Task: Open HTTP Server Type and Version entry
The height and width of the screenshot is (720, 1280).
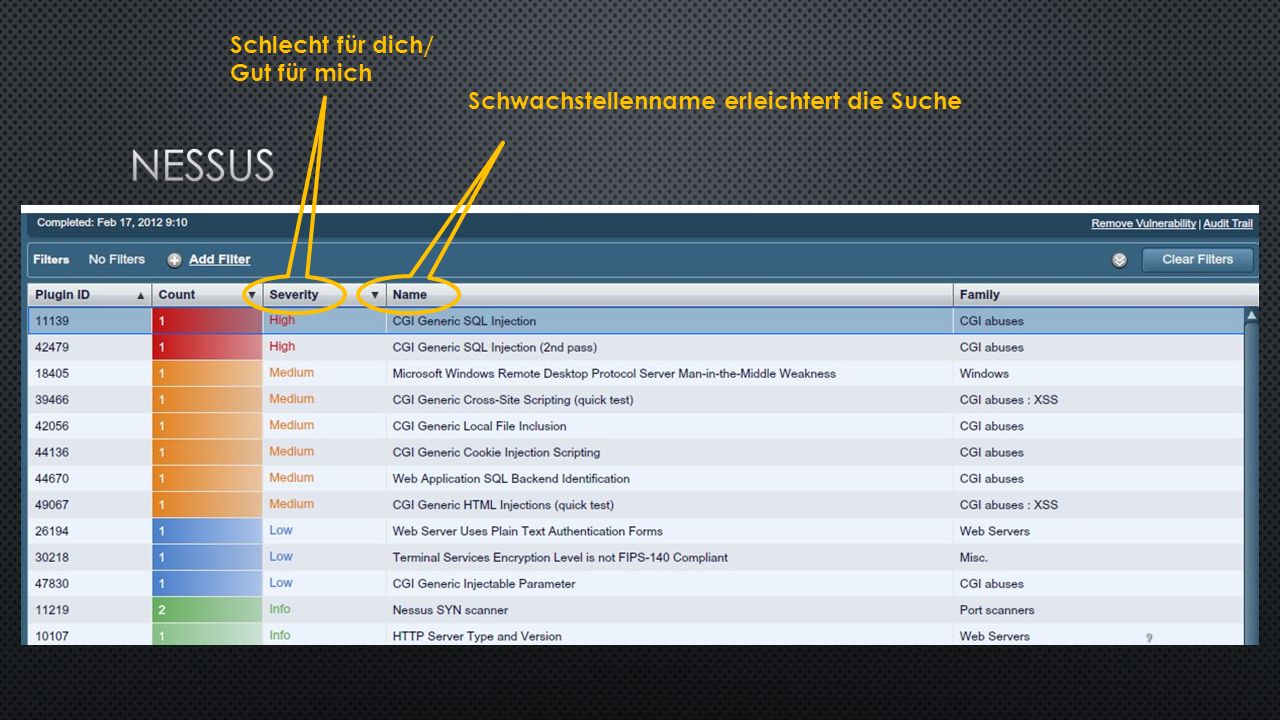Action: (x=477, y=636)
